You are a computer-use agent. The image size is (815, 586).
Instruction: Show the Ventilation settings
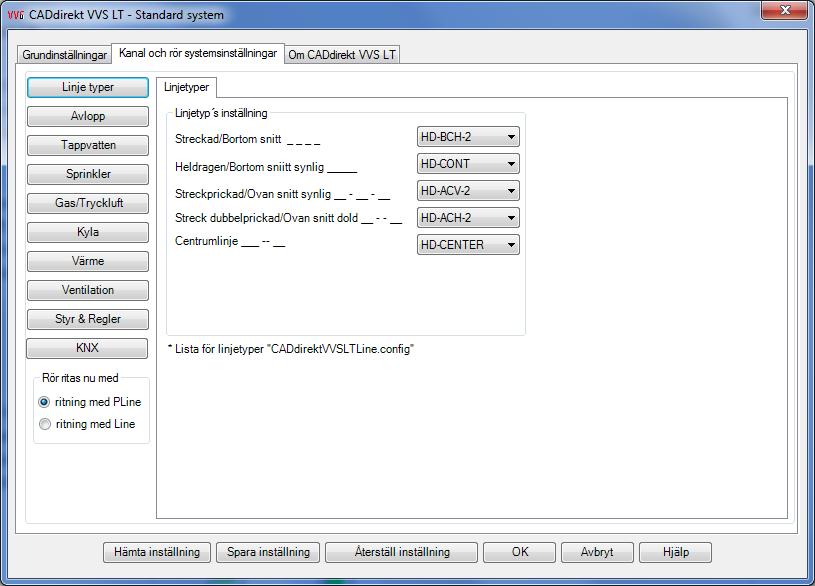(88, 290)
